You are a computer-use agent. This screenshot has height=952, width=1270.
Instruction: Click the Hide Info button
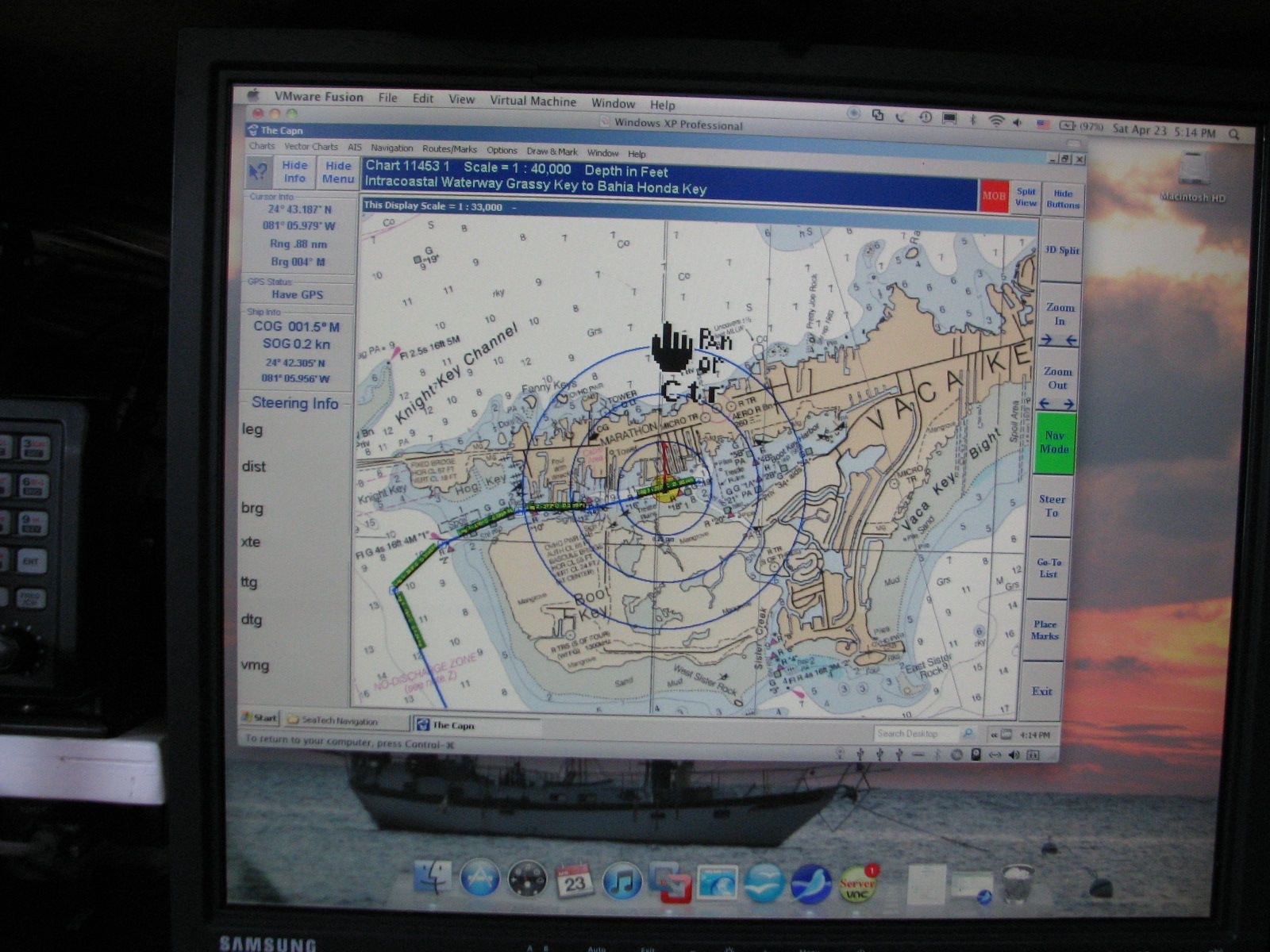click(294, 171)
